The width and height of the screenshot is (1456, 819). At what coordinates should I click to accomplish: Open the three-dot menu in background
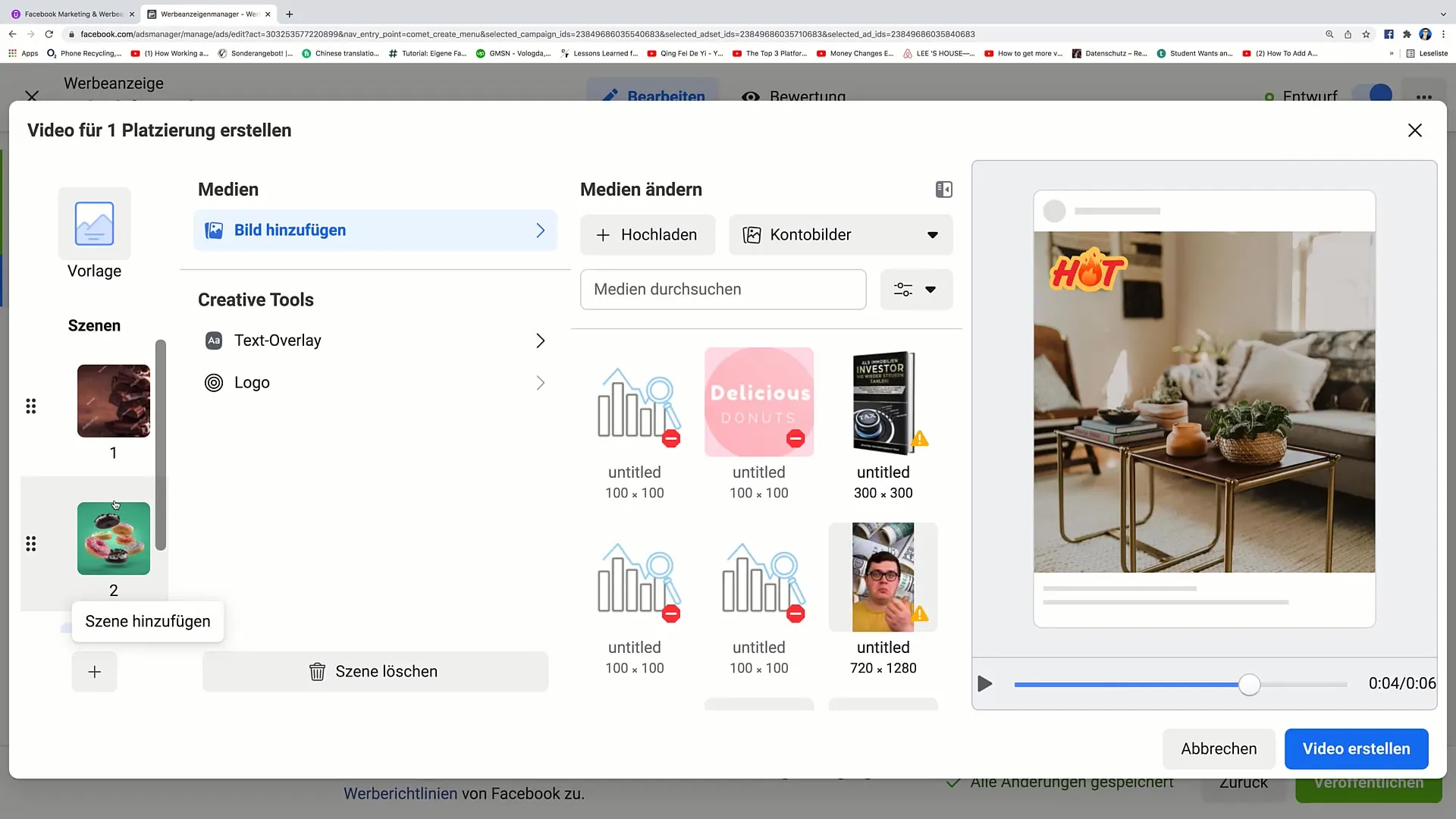point(1424,96)
